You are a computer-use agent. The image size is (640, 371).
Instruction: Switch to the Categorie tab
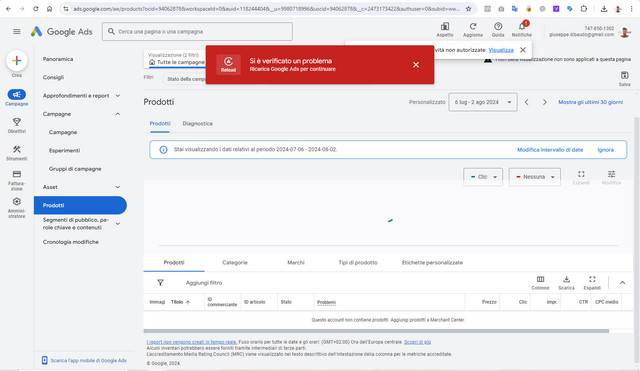(x=235, y=262)
